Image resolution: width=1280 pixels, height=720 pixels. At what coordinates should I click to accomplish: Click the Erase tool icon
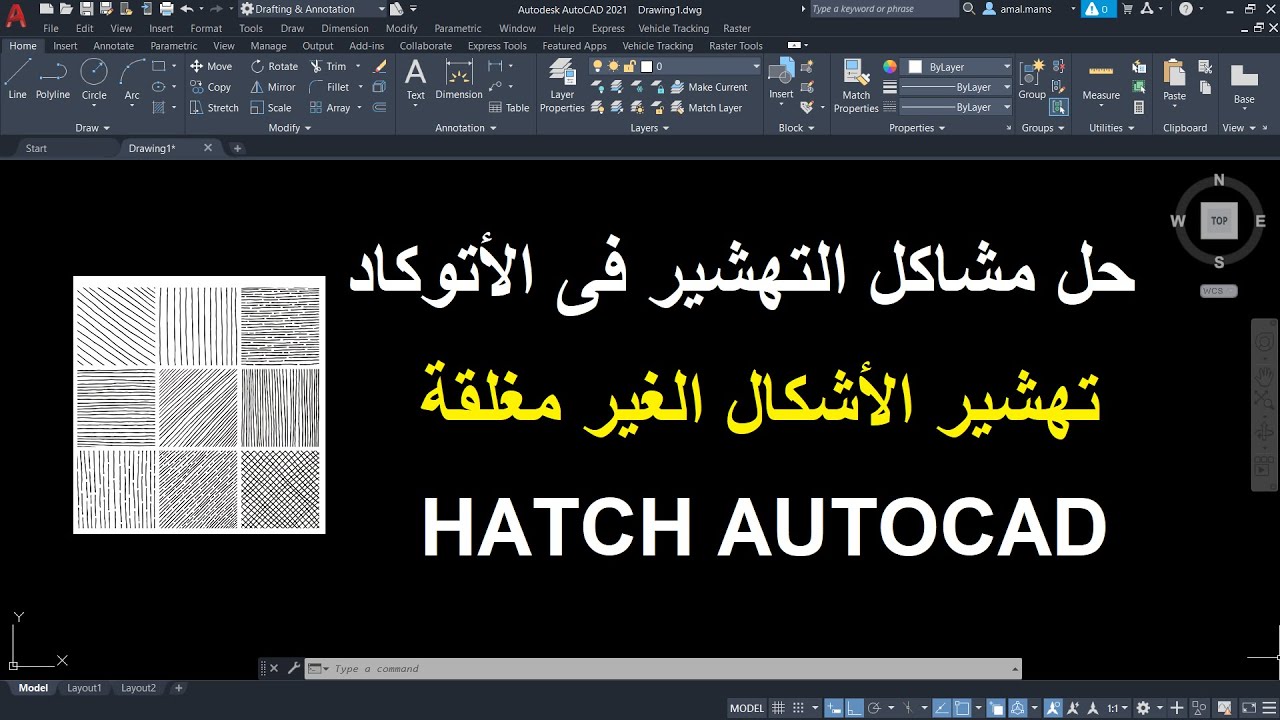coord(380,66)
